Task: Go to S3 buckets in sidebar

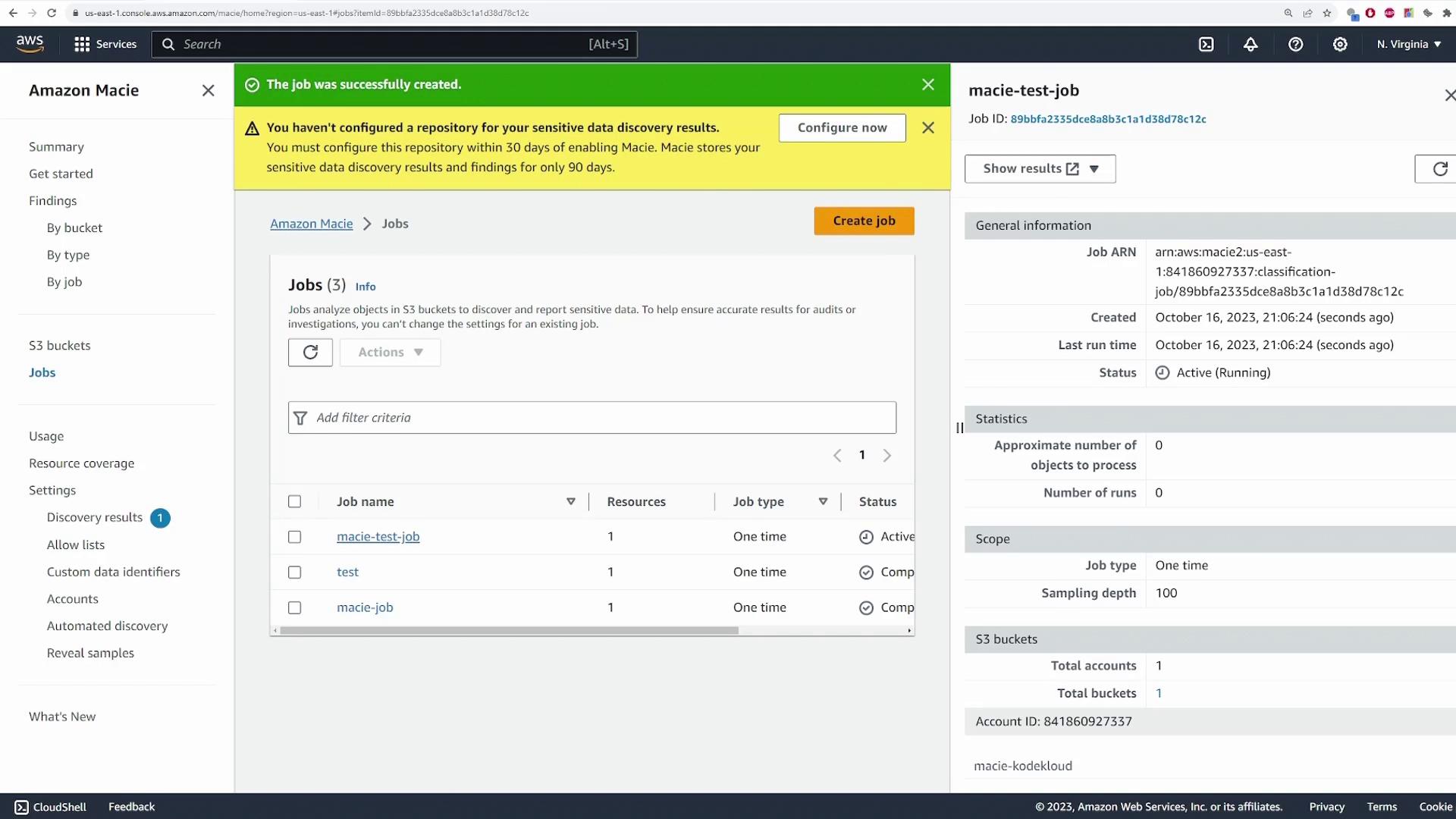Action: tap(59, 345)
